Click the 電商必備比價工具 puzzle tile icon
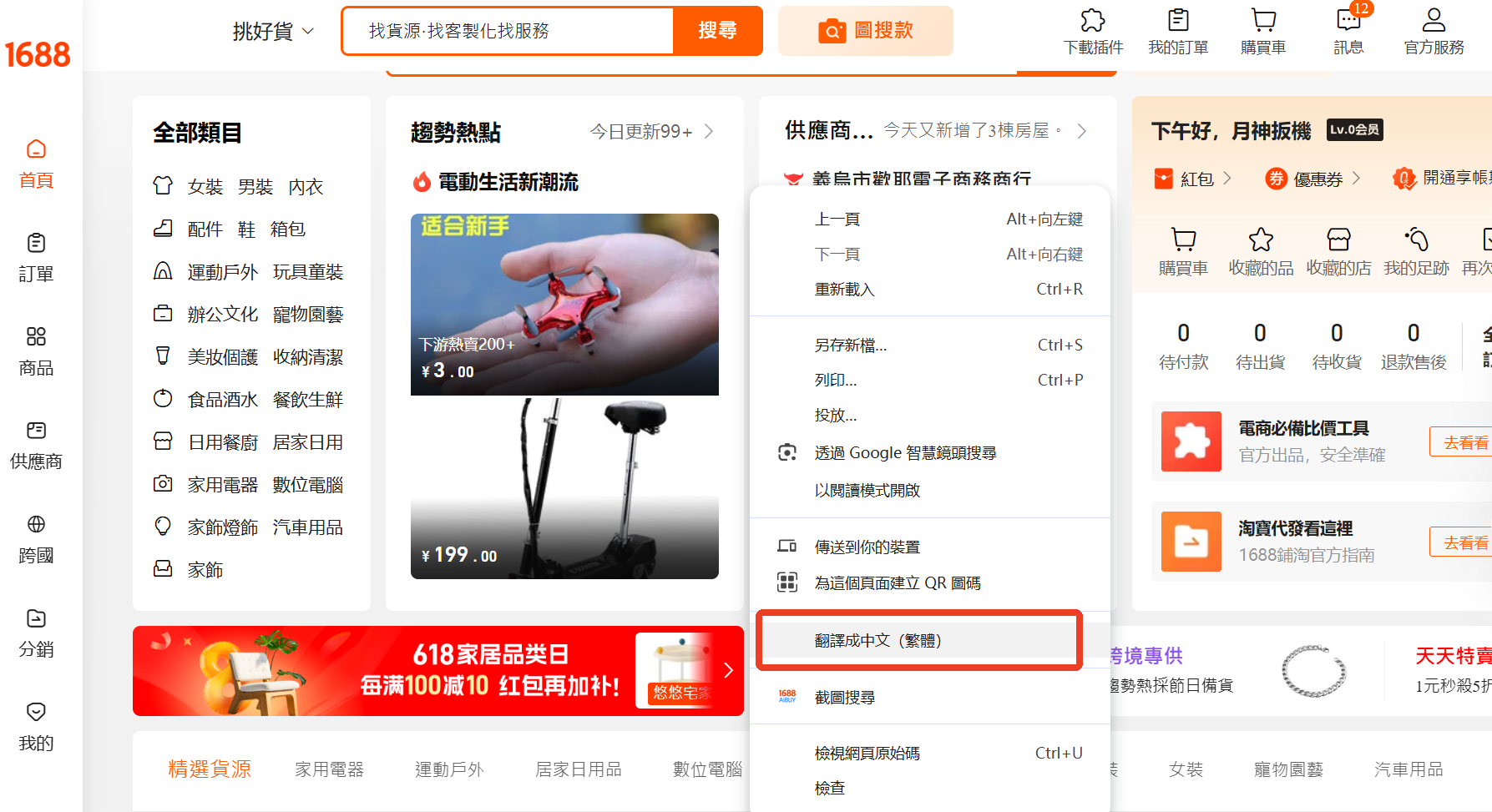 point(1191,441)
